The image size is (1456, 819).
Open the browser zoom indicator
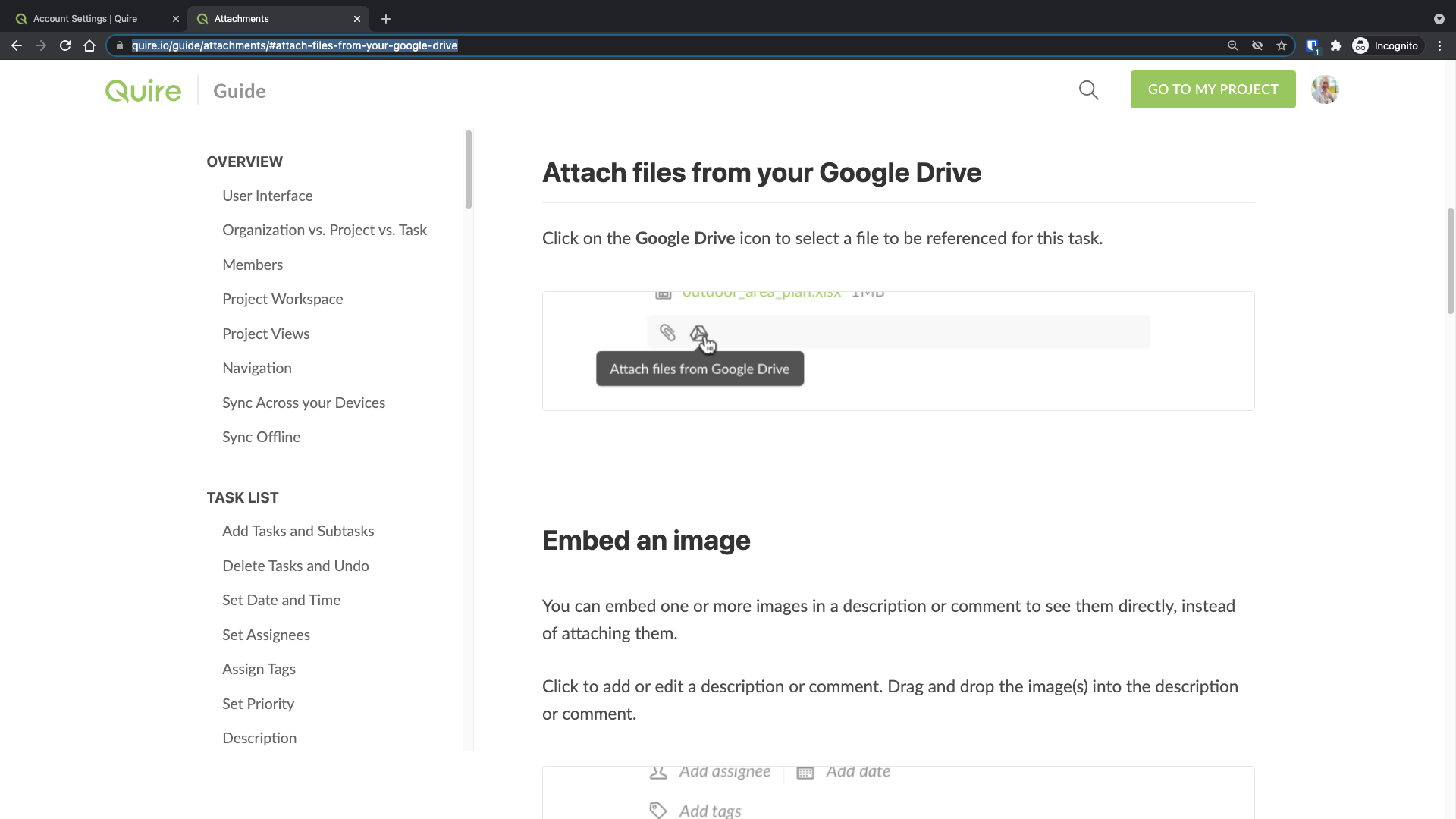coord(1233,45)
